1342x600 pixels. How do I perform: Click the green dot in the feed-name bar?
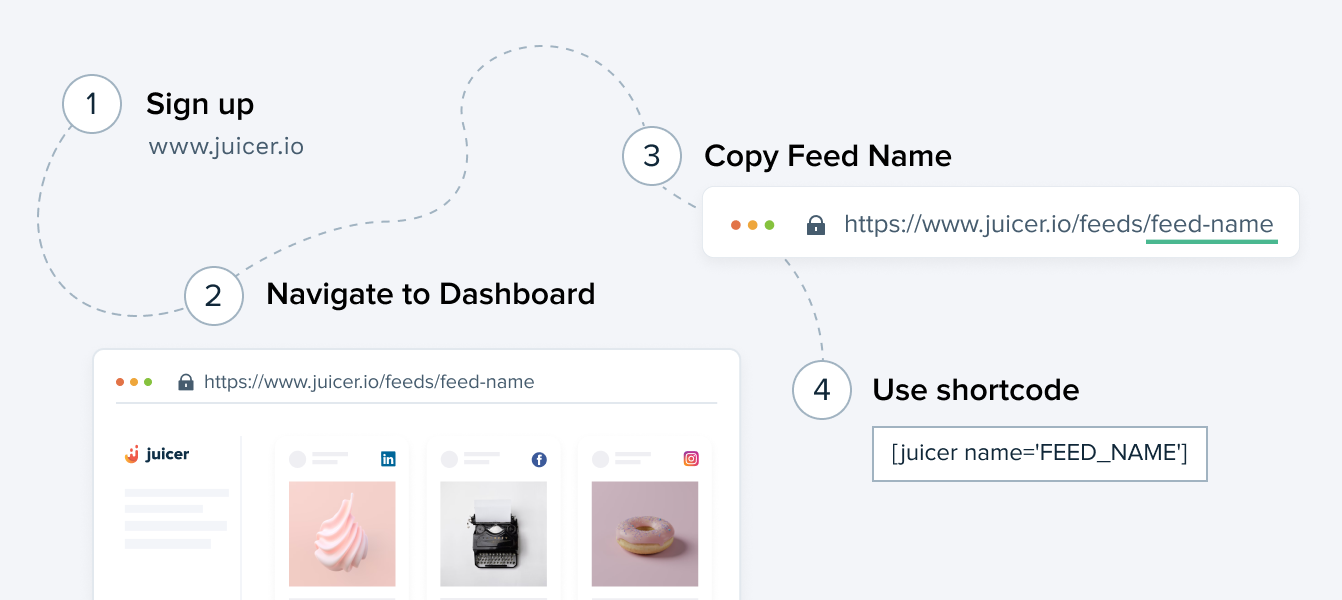770,225
